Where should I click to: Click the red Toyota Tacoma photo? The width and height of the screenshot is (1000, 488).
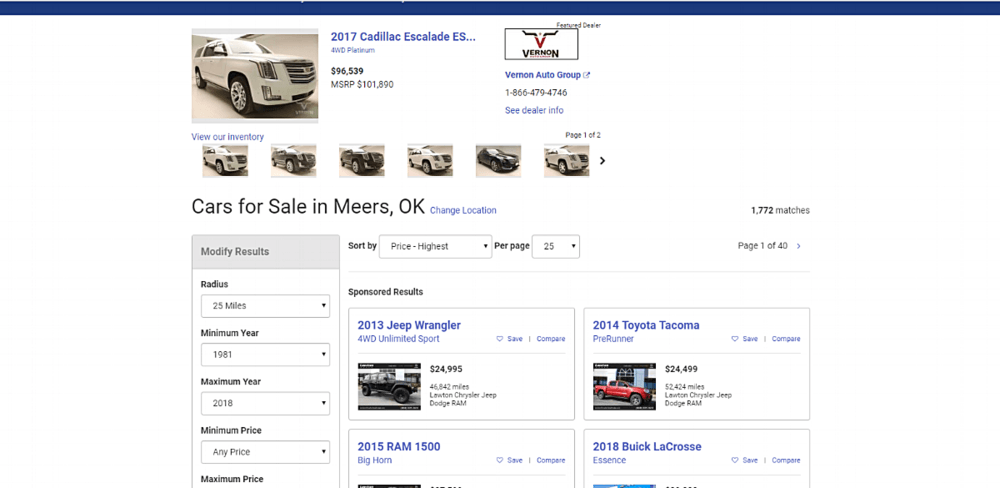(624, 387)
